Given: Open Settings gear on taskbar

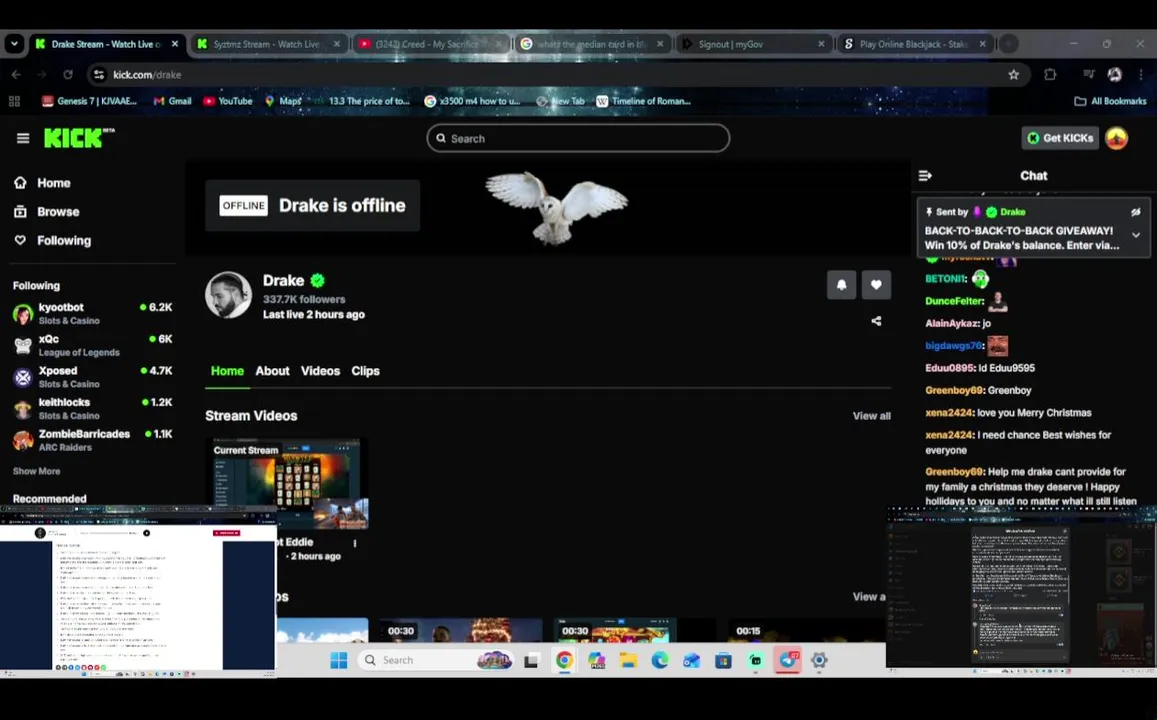Looking at the screenshot, I should pyautogui.click(x=819, y=660).
